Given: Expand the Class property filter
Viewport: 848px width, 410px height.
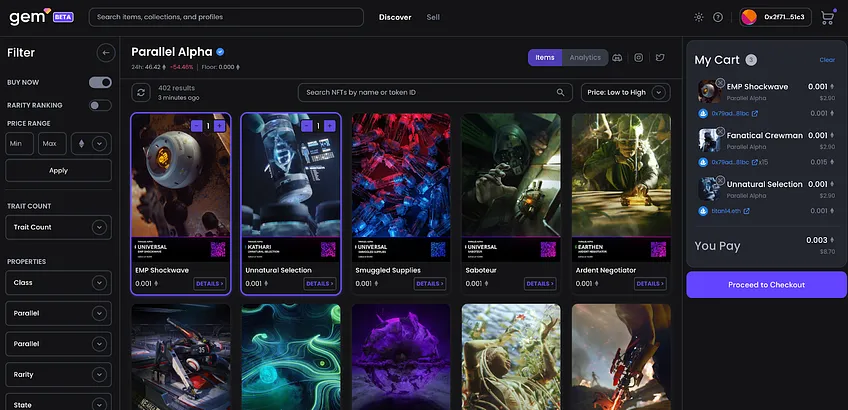Looking at the screenshot, I should (58, 282).
